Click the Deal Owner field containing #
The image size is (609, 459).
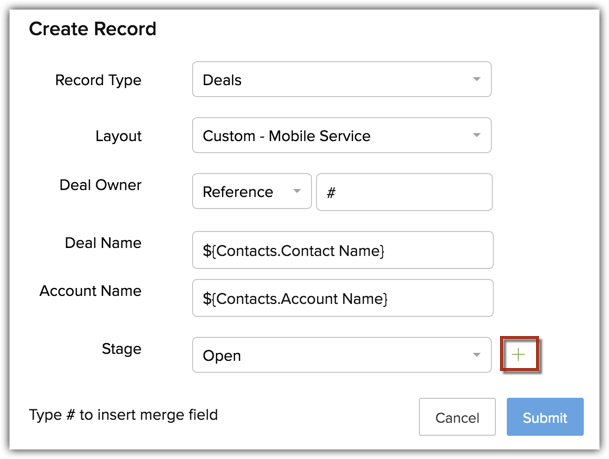coord(404,192)
